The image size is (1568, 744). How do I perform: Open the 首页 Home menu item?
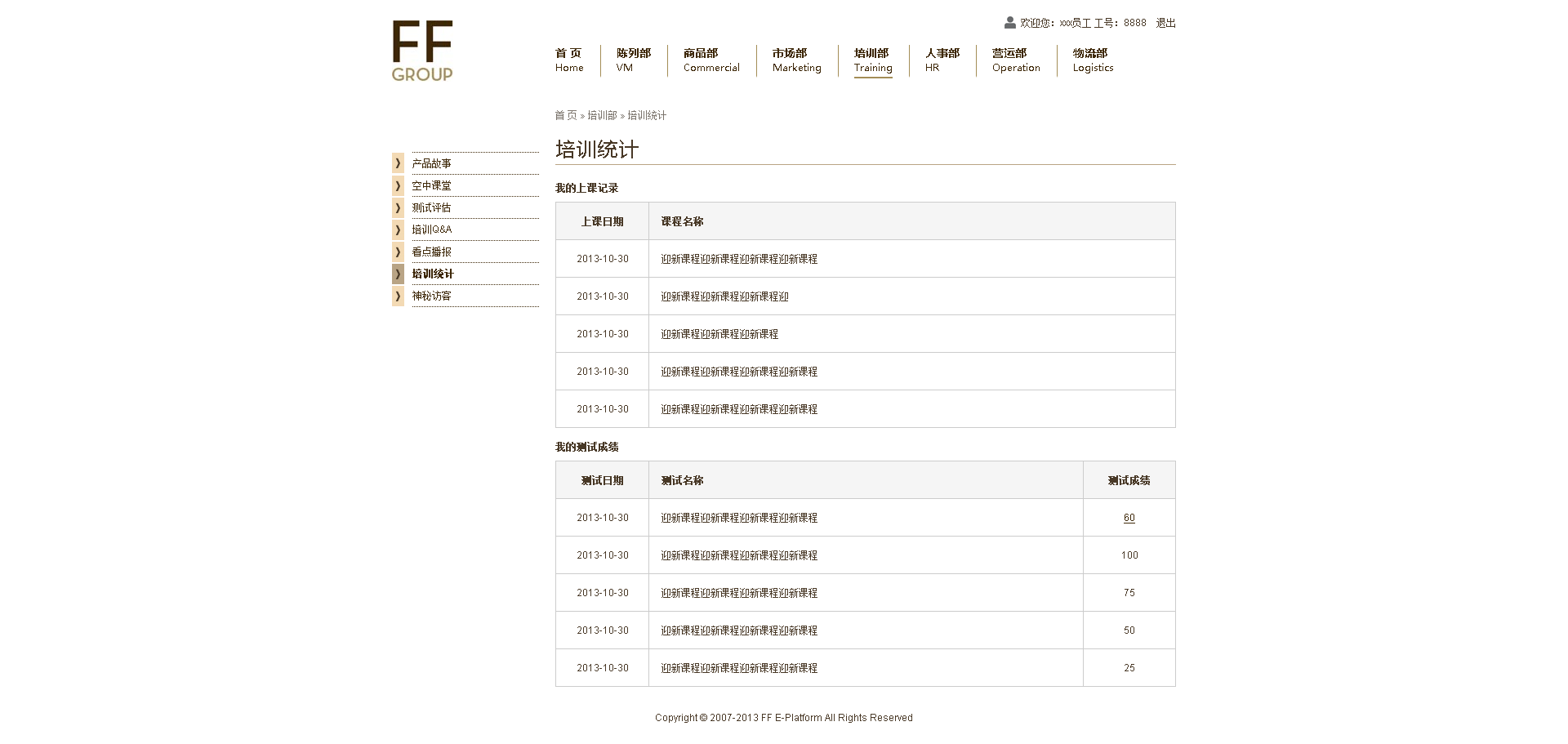(569, 60)
